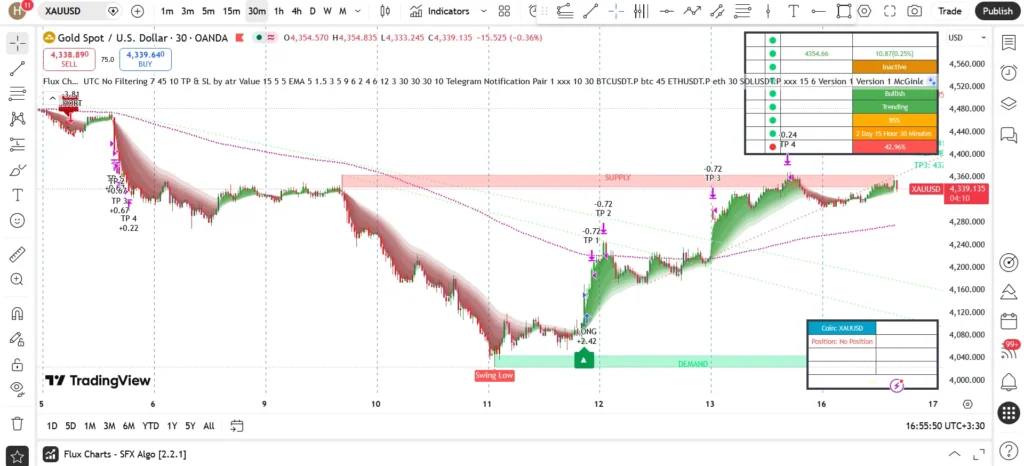Open the go to date calendar icon
Image resolution: width=1024 pixels, height=466 pixels.
tap(236, 426)
